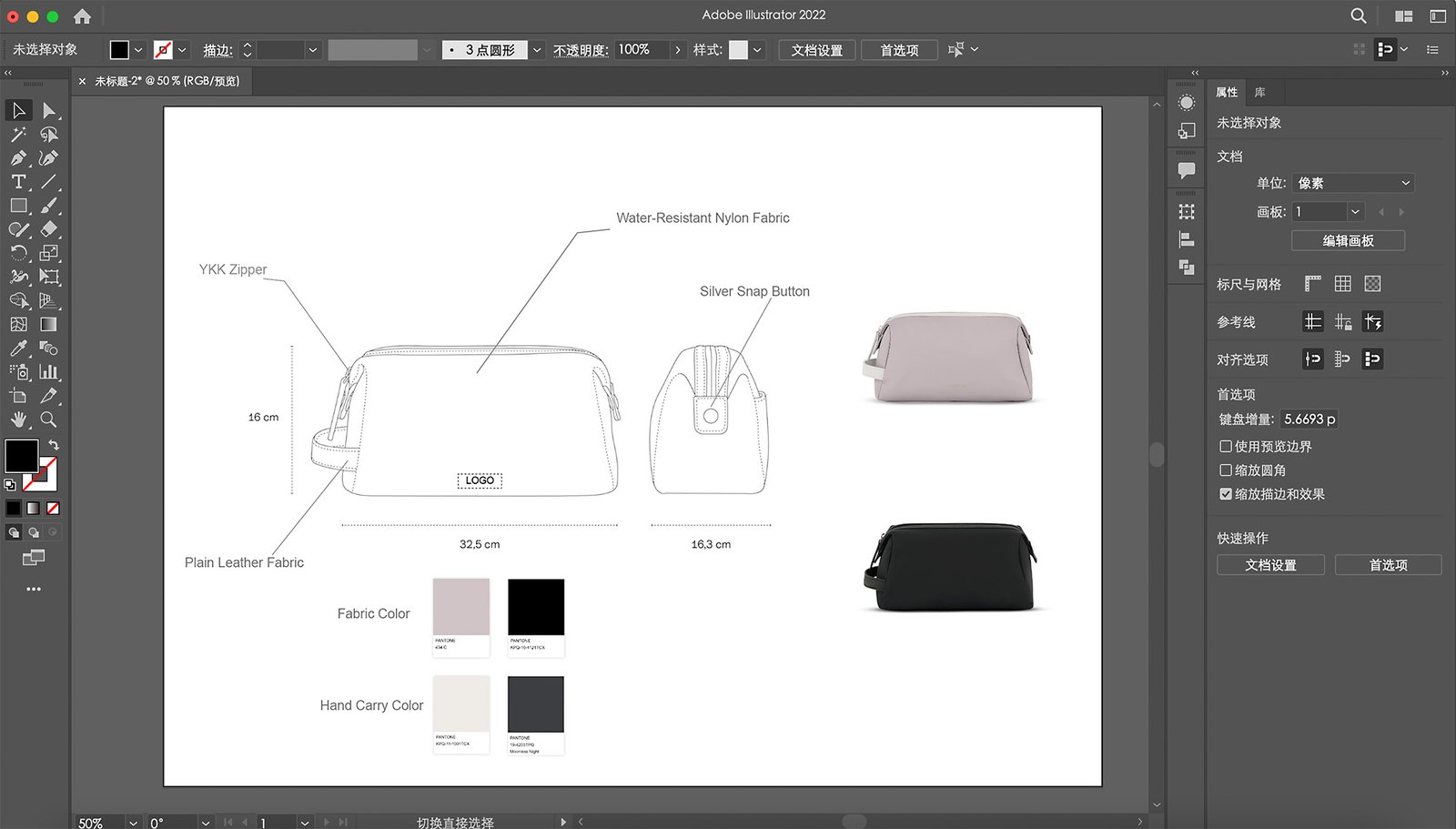Select the Line Segment tool
The width and height of the screenshot is (1456, 829).
pos(49,182)
